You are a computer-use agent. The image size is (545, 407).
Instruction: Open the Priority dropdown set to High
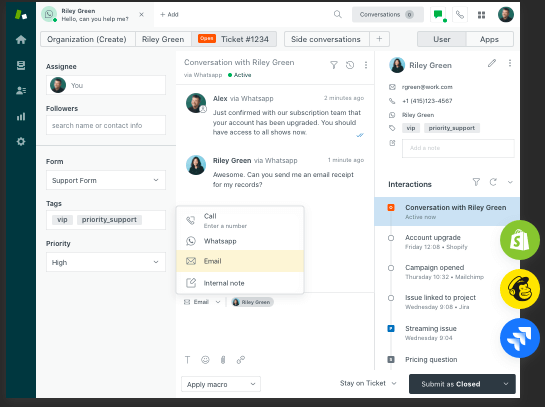pyautogui.click(x=106, y=262)
